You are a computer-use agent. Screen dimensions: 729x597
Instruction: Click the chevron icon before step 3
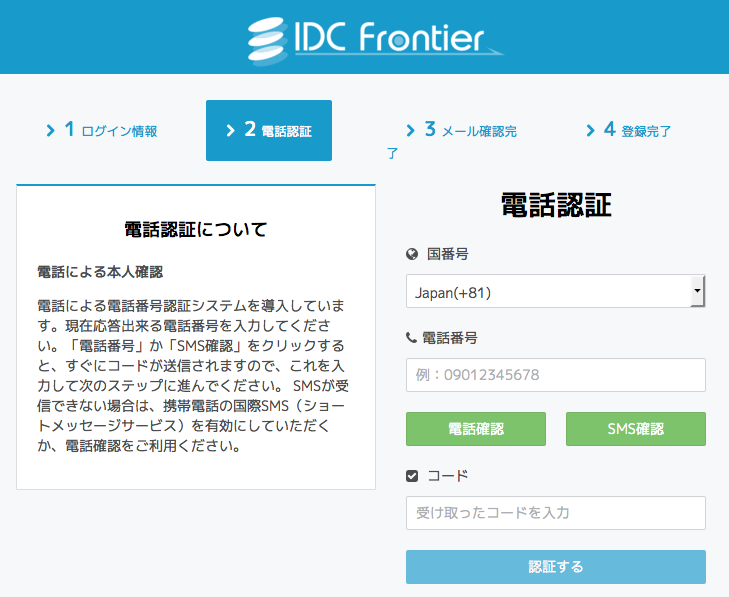click(410, 130)
